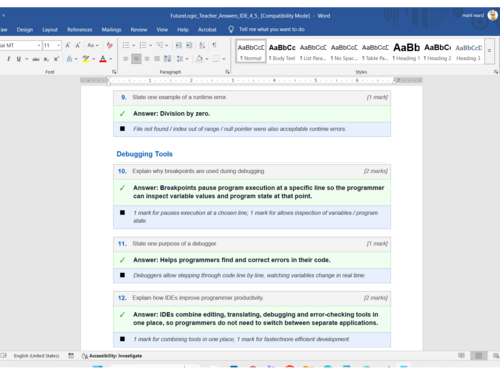
Task: Click the lightbulb Tell Me icon
Action: [x=231, y=29]
